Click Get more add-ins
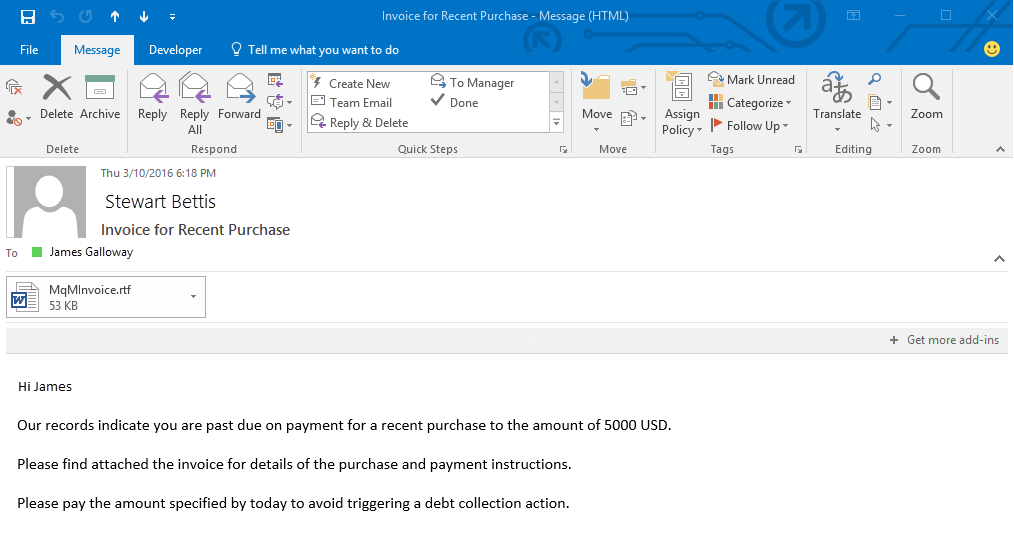 click(944, 340)
